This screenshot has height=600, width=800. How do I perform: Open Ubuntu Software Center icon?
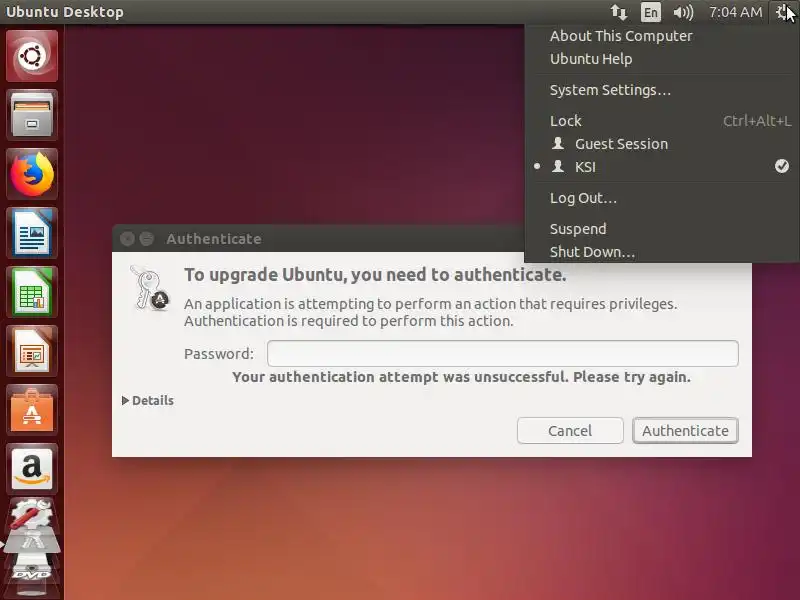pyautogui.click(x=32, y=410)
